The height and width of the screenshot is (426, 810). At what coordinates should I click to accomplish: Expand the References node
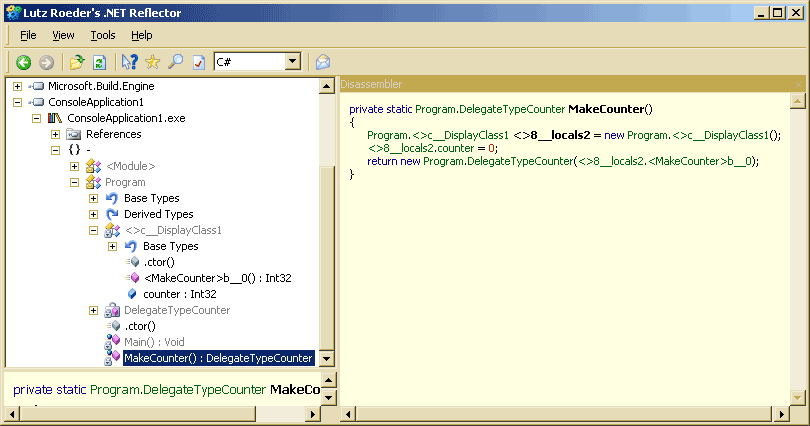(55, 134)
